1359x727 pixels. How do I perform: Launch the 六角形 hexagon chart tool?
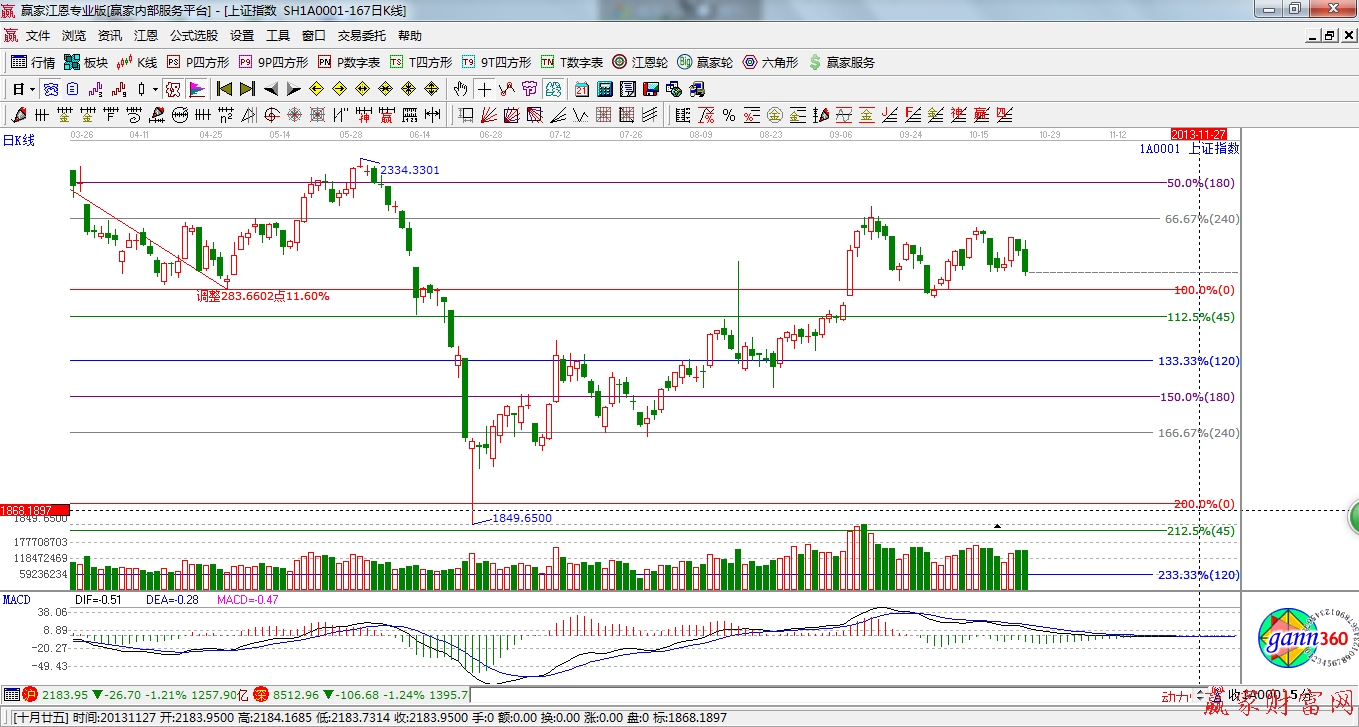pyautogui.click(x=770, y=62)
